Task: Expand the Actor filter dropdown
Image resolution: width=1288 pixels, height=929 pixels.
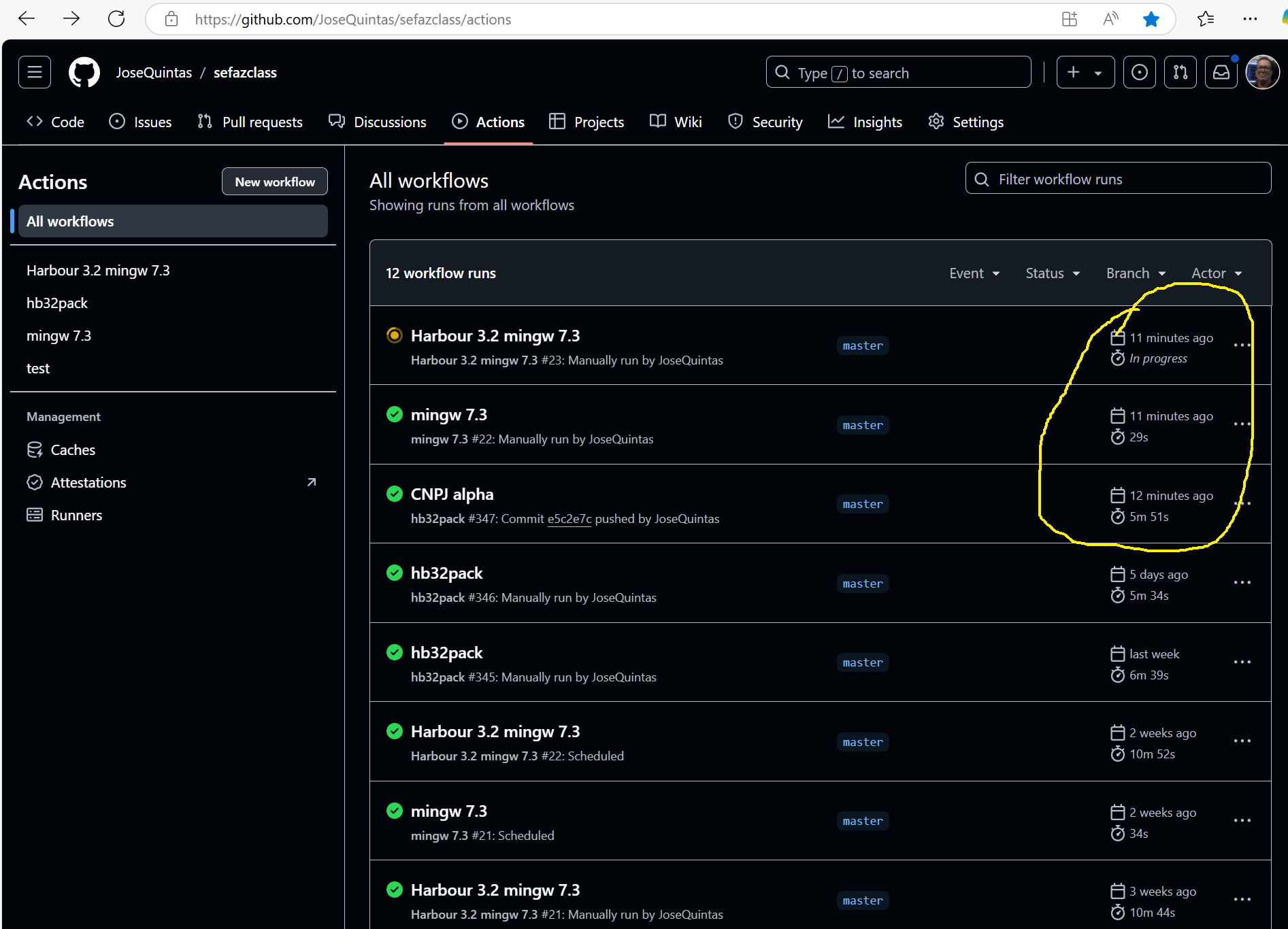Action: (x=1217, y=273)
